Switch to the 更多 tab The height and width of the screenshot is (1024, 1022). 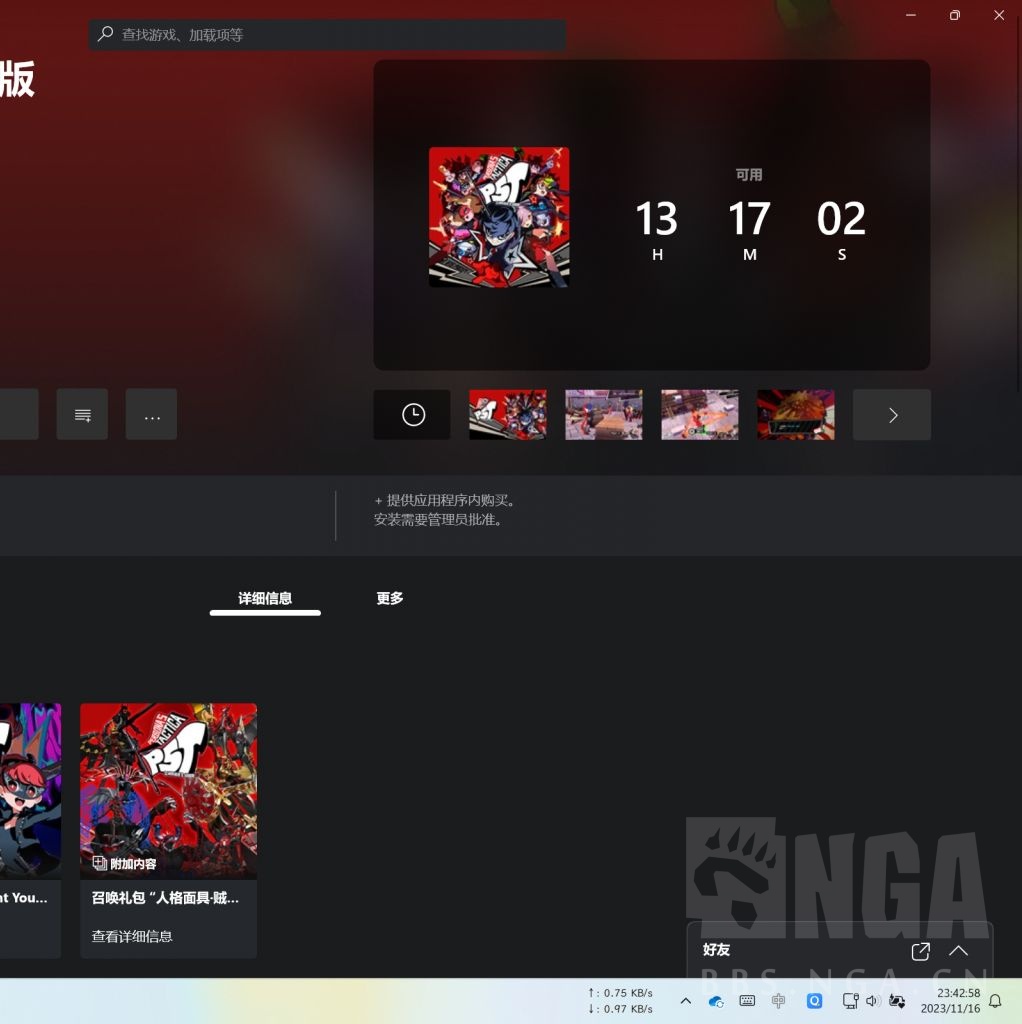coord(390,598)
